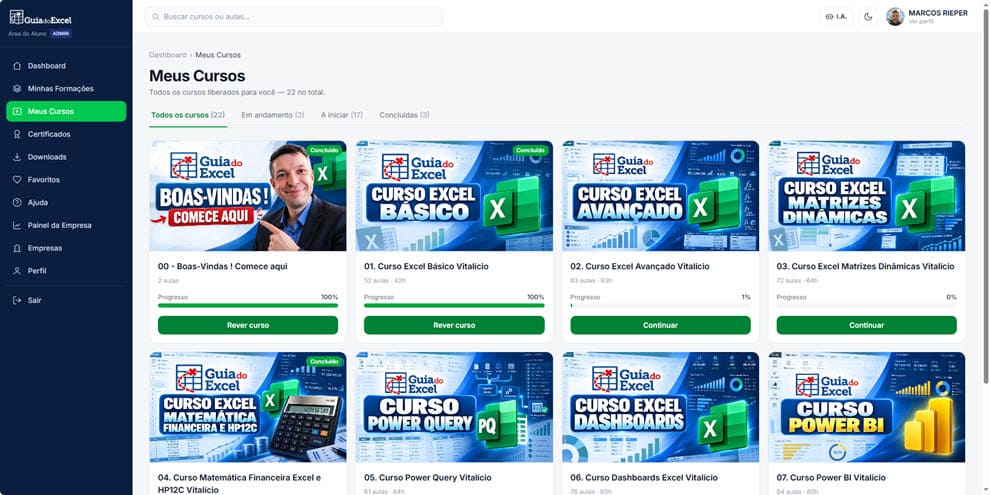Click the Certificados award icon
Viewport: 990px width, 495px height.
(x=17, y=134)
